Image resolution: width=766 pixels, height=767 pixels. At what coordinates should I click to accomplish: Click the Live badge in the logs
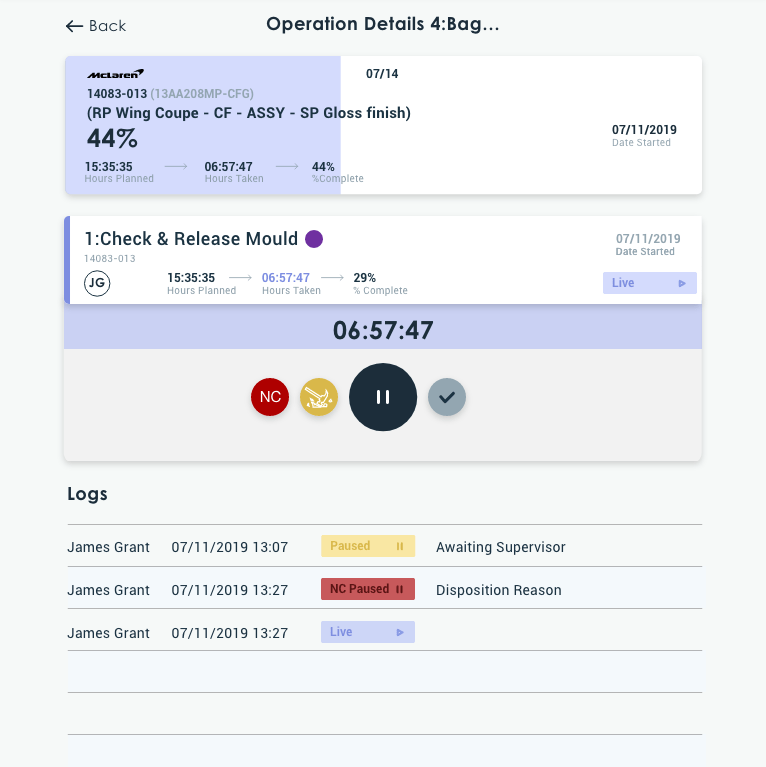[368, 632]
